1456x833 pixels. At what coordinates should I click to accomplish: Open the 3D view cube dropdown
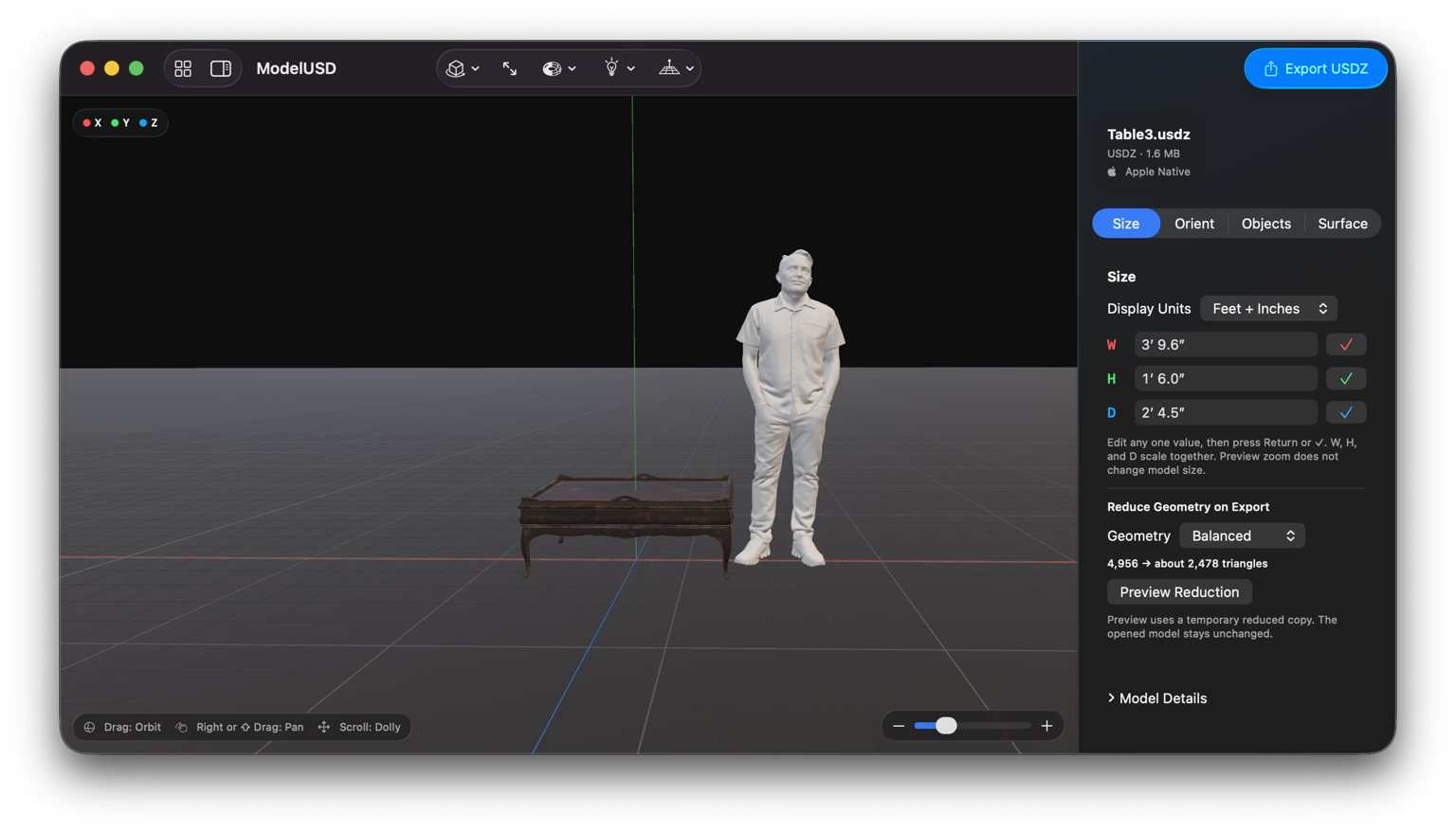pyautogui.click(x=463, y=68)
